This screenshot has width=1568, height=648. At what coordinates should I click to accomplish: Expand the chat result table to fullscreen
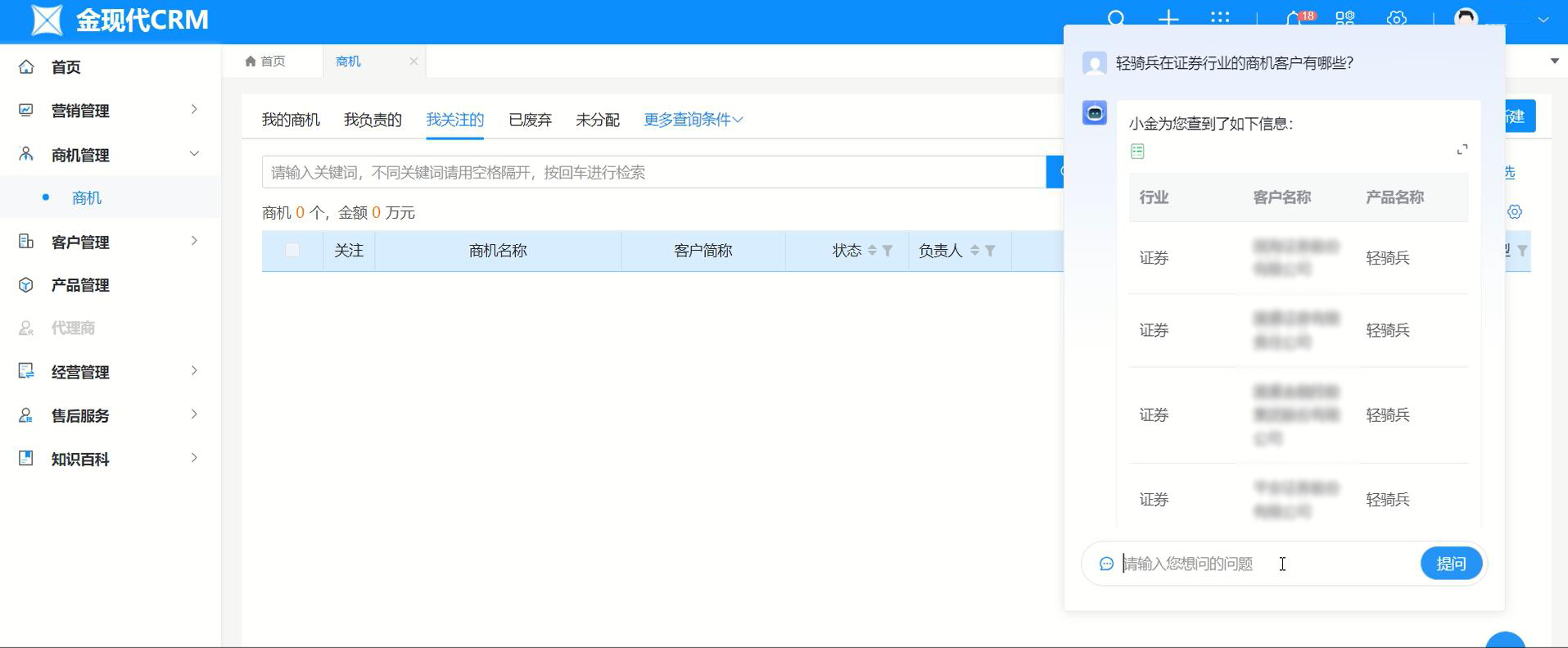pyautogui.click(x=1462, y=150)
